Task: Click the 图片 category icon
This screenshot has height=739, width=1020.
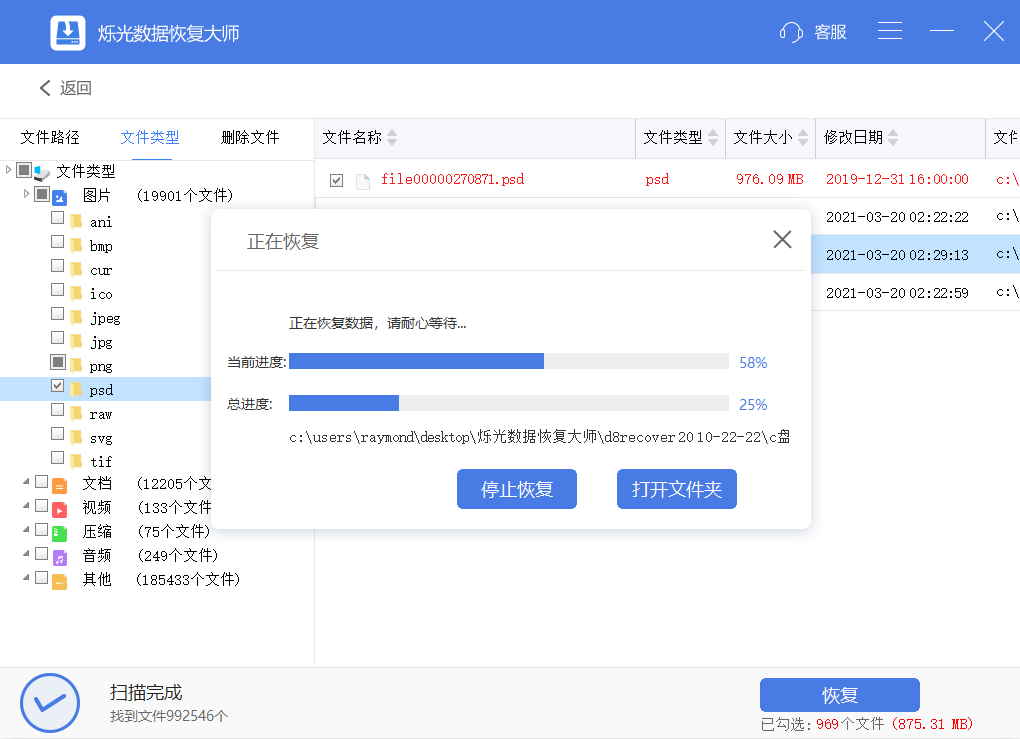Action: pyautogui.click(x=60, y=196)
